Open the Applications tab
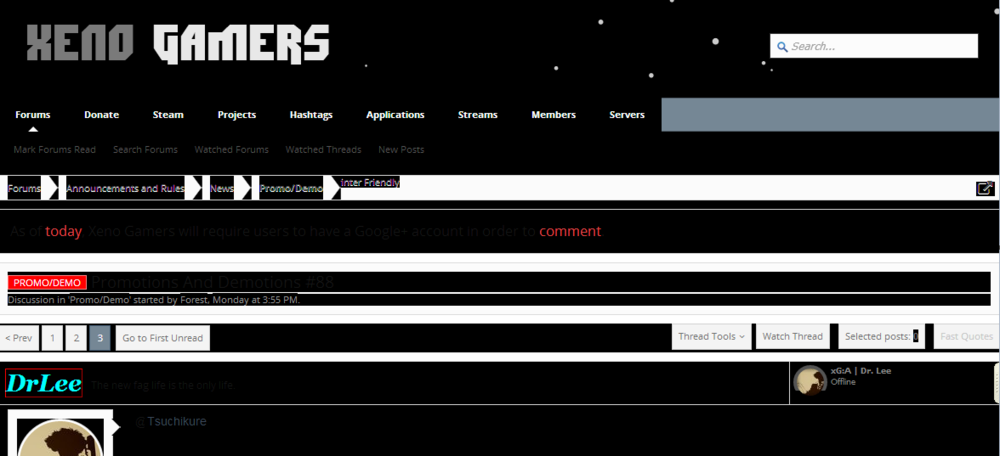The image size is (1000, 456). click(395, 115)
